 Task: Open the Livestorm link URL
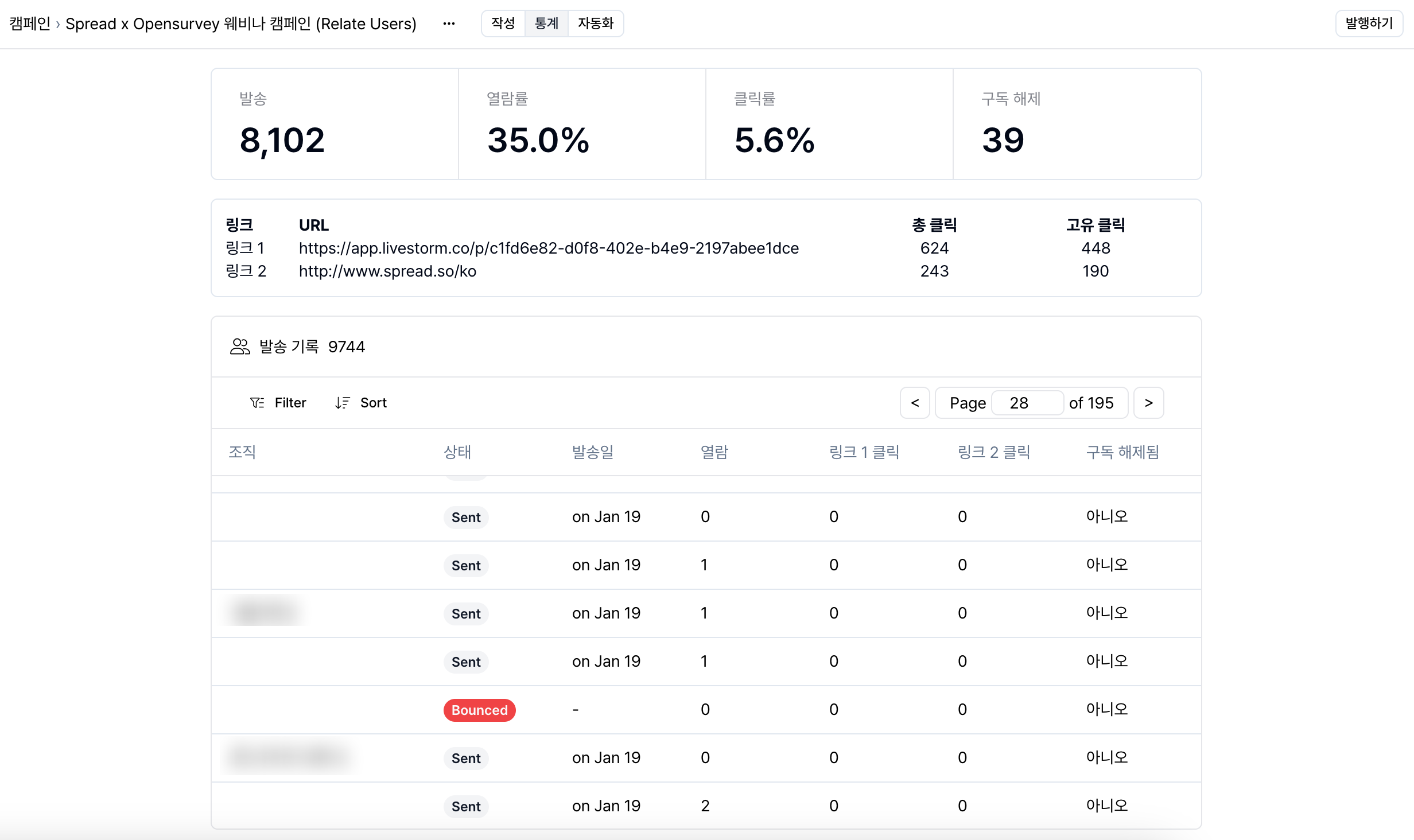pyautogui.click(x=549, y=248)
